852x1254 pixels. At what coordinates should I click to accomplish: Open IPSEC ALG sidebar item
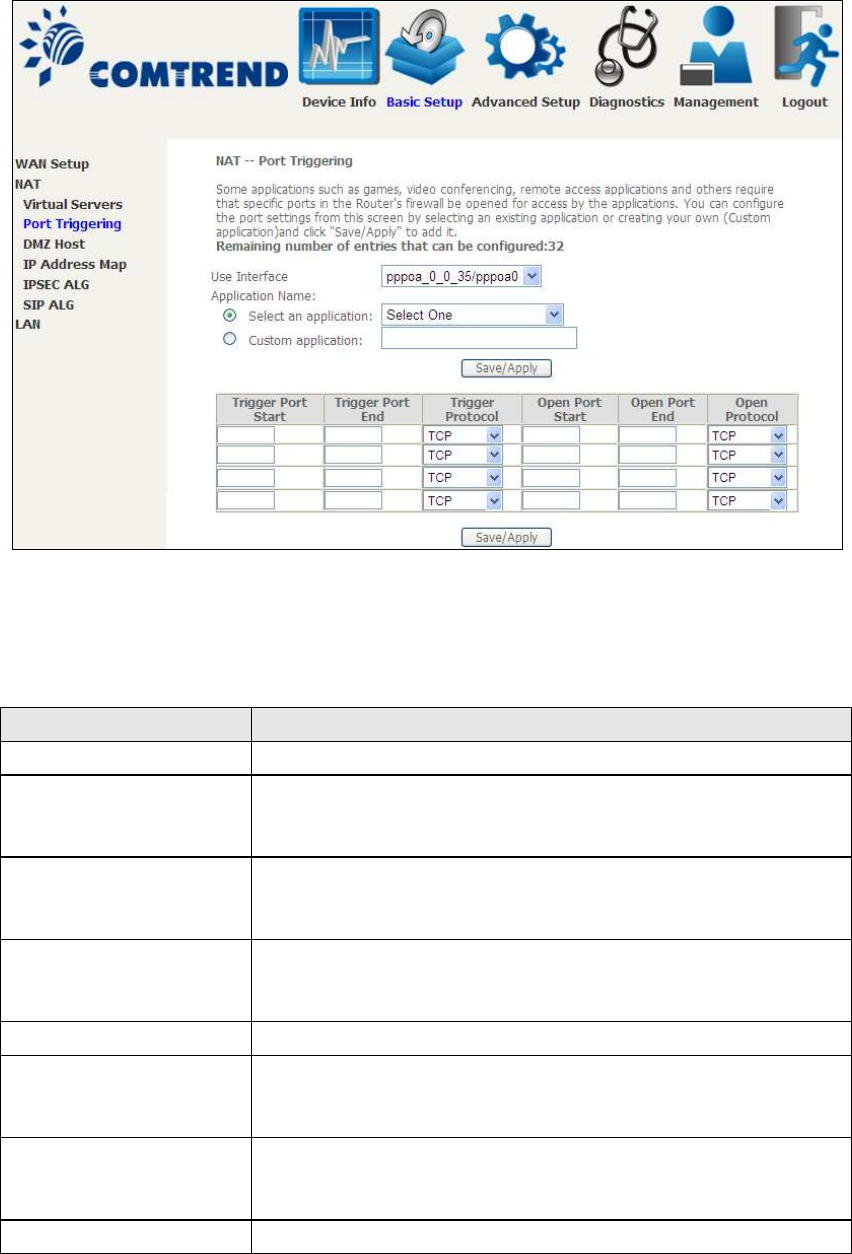point(56,285)
